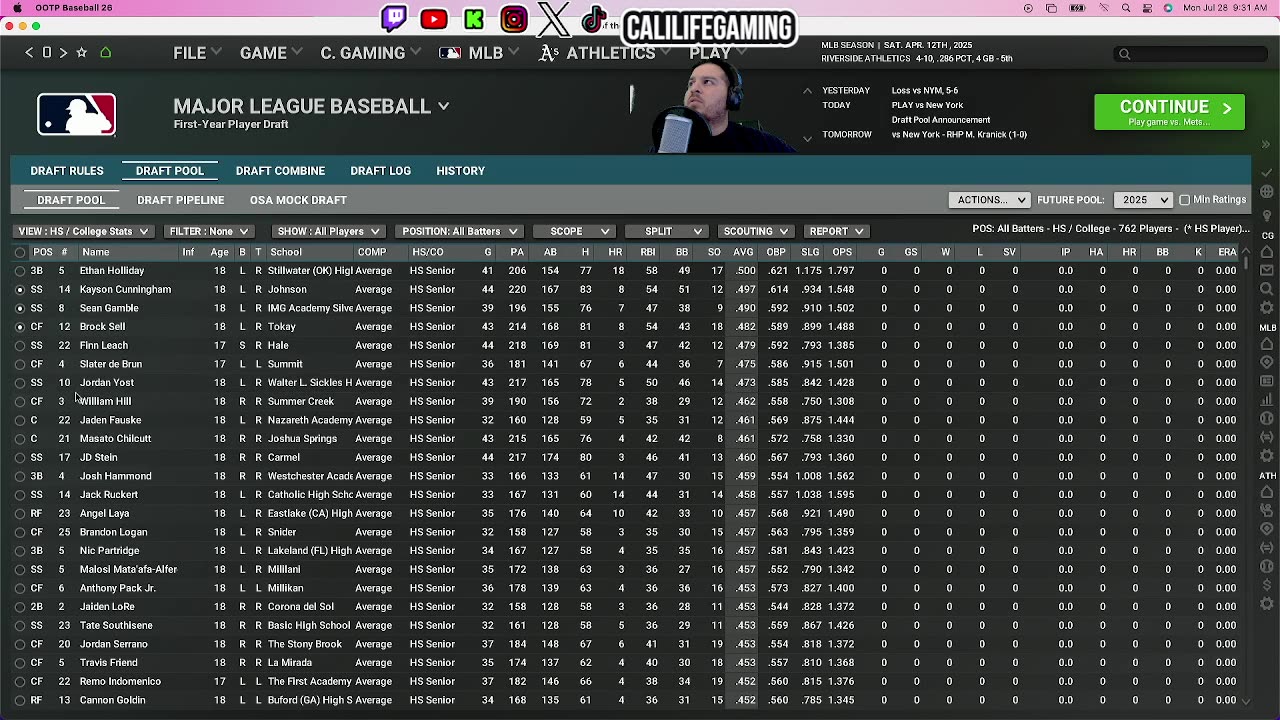Click the YouTube overlay icon
Image resolution: width=1280 pixels, height=720 pixels.
coord(434,19)
